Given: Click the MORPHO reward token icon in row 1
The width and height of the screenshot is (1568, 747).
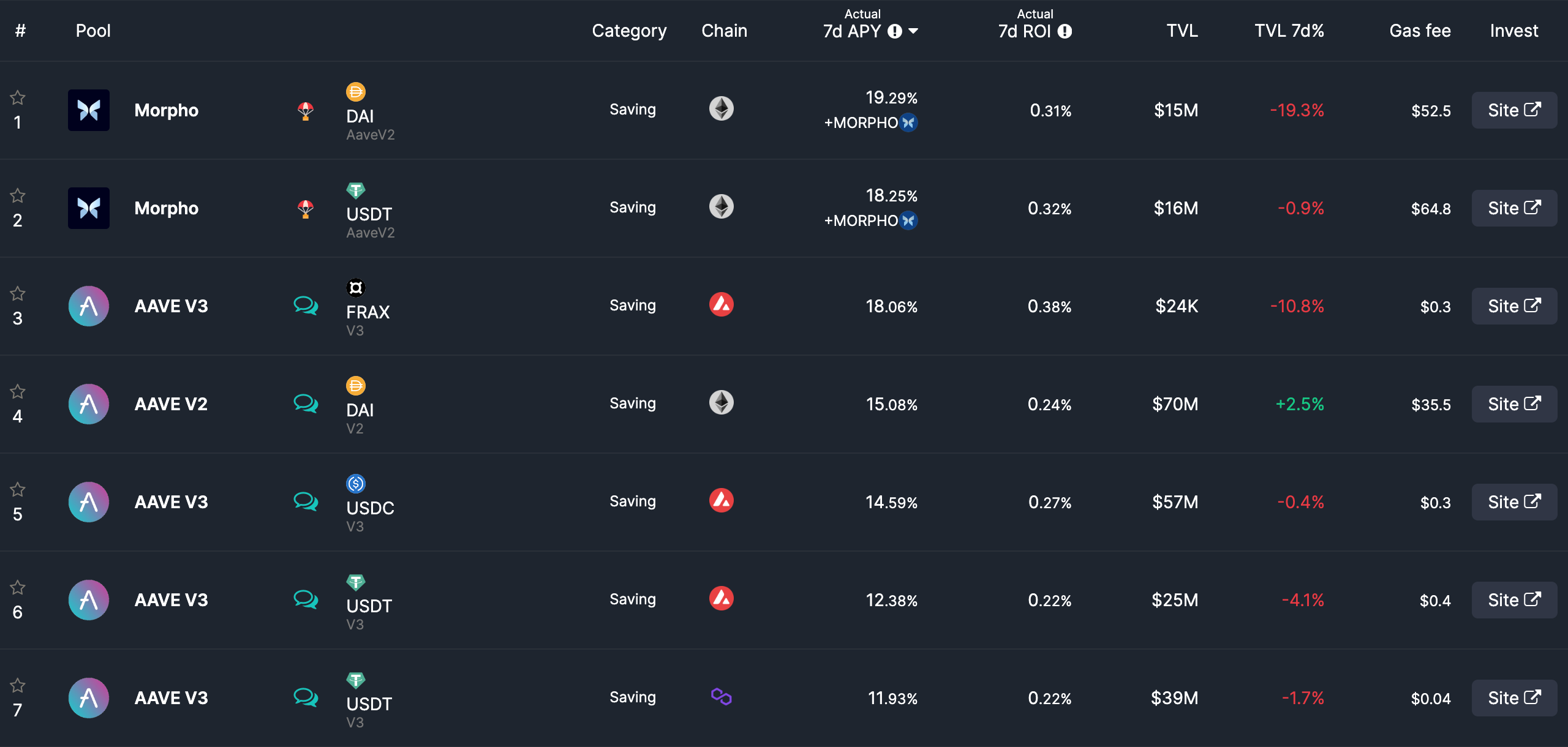Looking at the screenshot, I should click(x=909, y=123).
